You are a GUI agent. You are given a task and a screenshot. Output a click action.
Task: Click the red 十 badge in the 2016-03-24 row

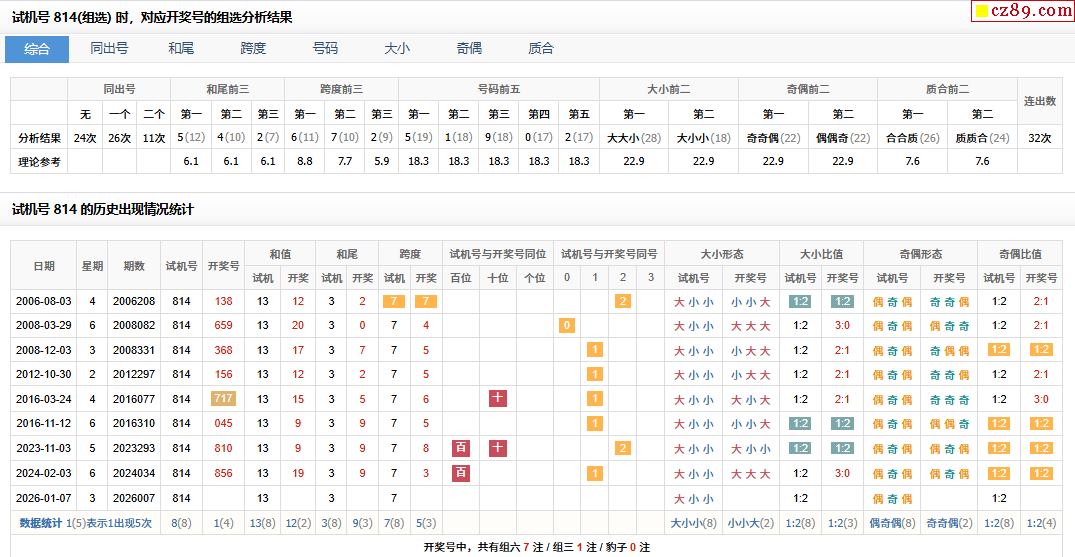click(x=498, y=398)
